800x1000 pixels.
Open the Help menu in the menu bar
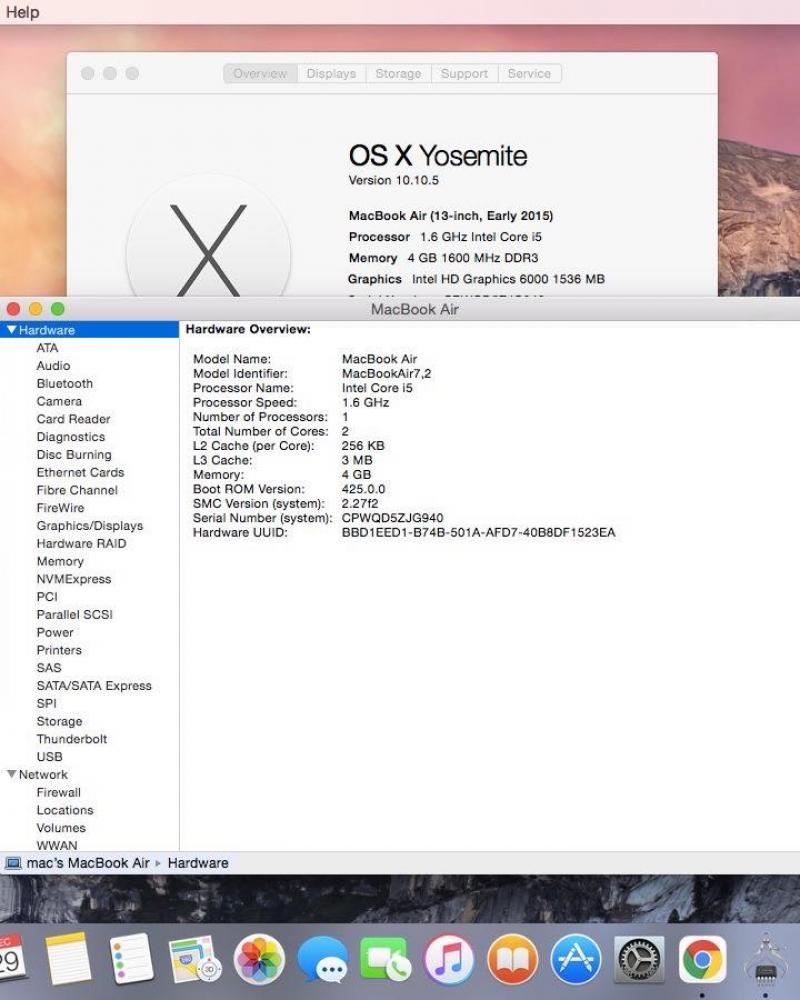(22, 12)
